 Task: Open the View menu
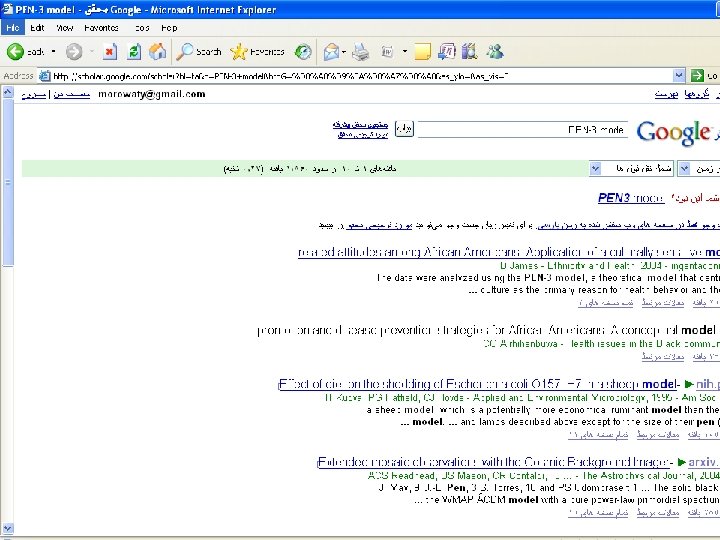coord(65,28)
